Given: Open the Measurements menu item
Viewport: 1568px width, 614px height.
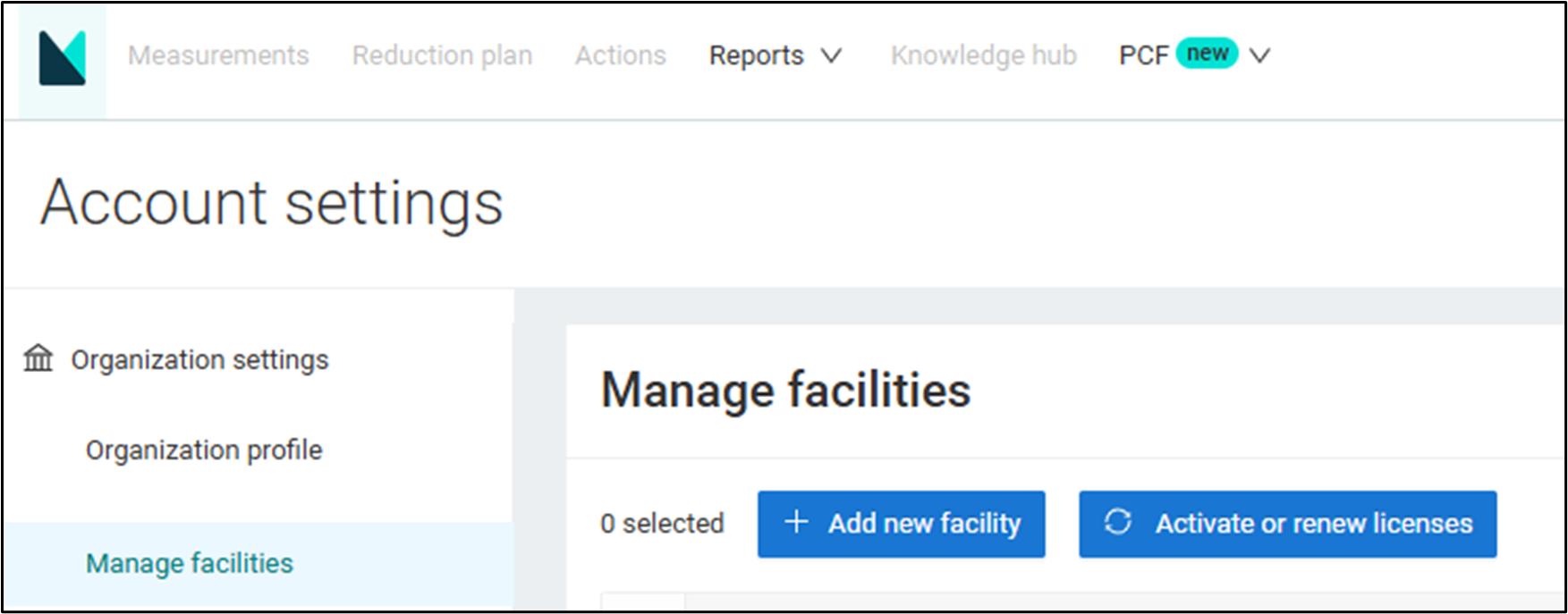Looking at the screenshot, I should 218,55.
